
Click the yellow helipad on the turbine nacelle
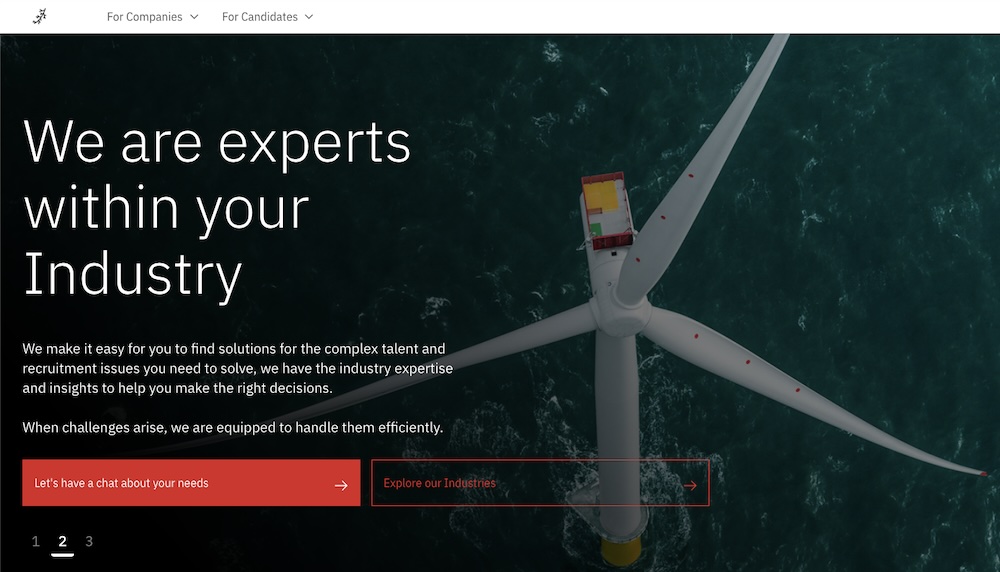pyautogui.click(x=601, y=196)
